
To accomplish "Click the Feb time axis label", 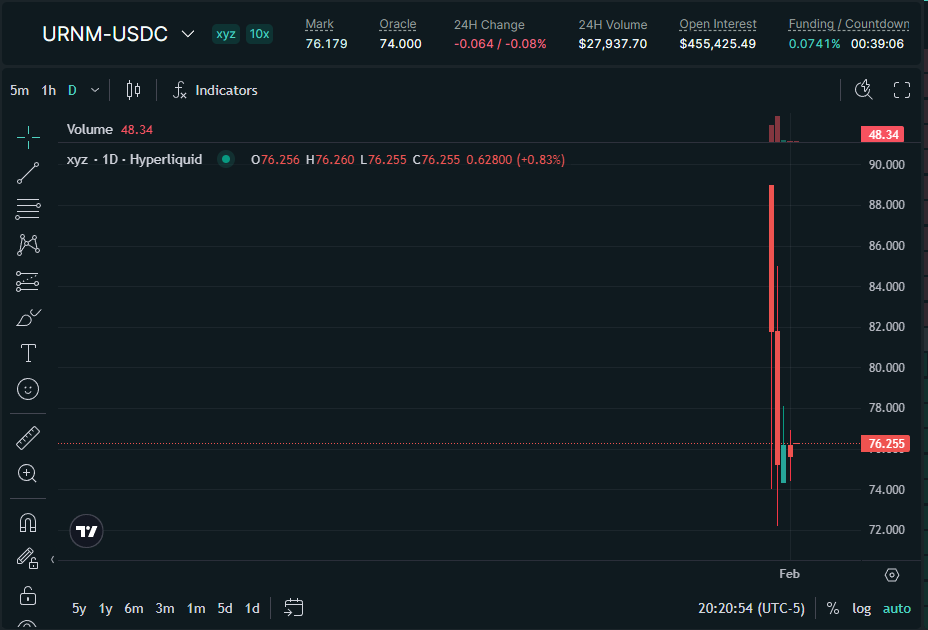I will point(790,574).
